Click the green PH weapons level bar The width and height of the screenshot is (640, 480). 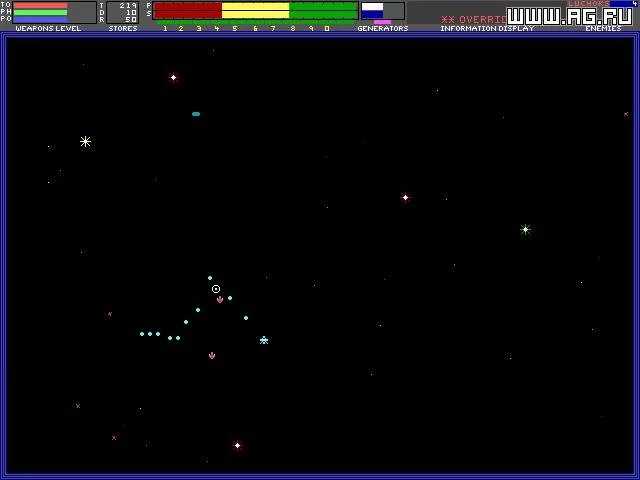[40, 12]
